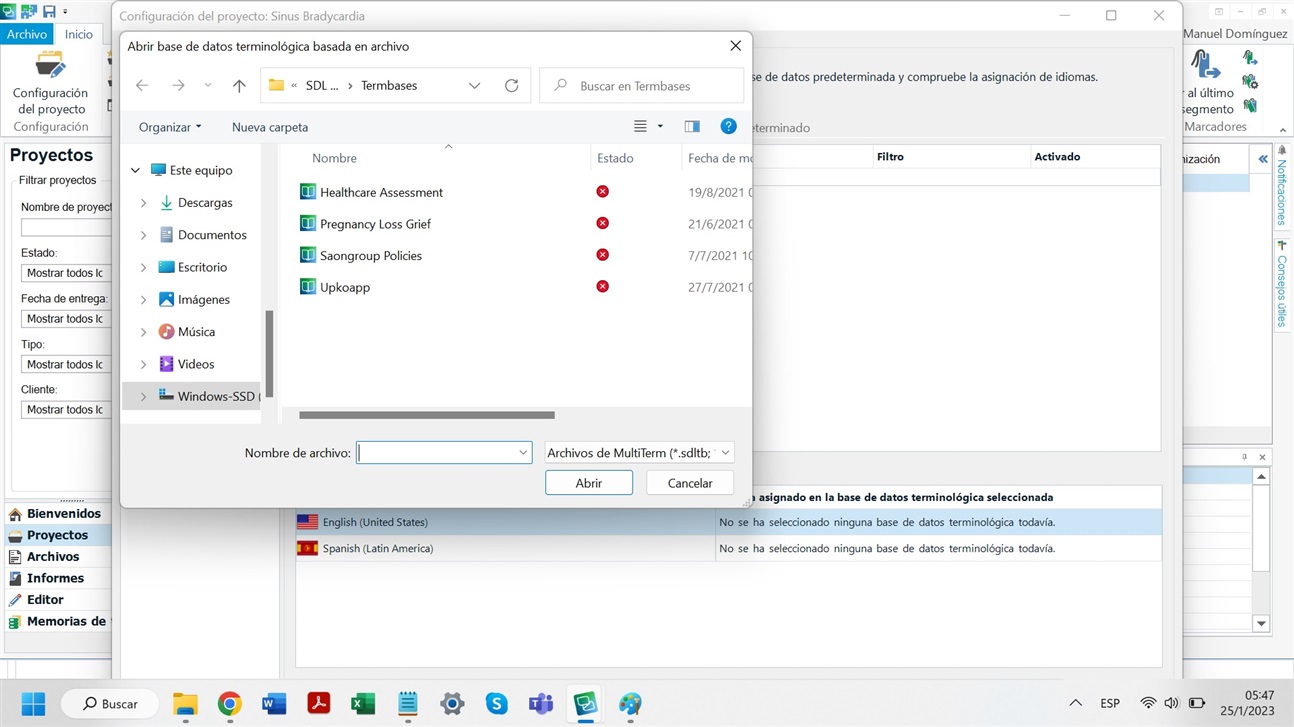Open Skype from taskbar

[x=496, y=704]
